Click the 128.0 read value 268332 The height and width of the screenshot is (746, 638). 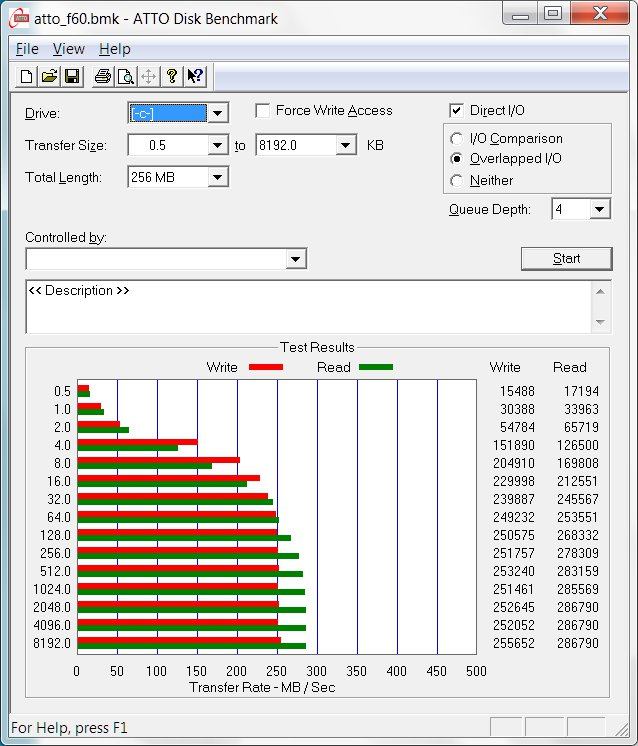coord(578,535)
